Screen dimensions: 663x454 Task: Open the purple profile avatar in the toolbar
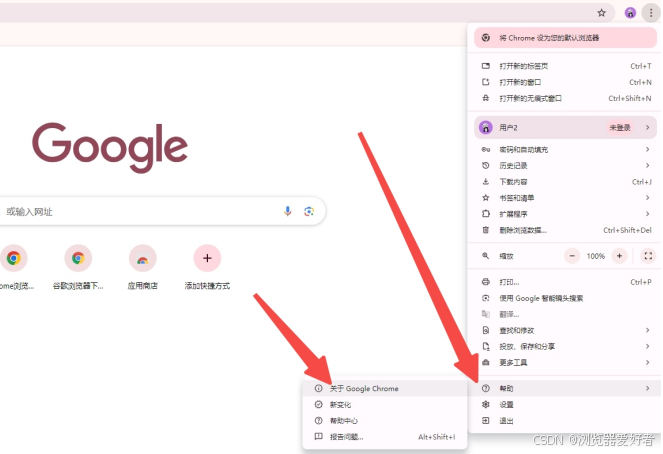click(630, 13)
